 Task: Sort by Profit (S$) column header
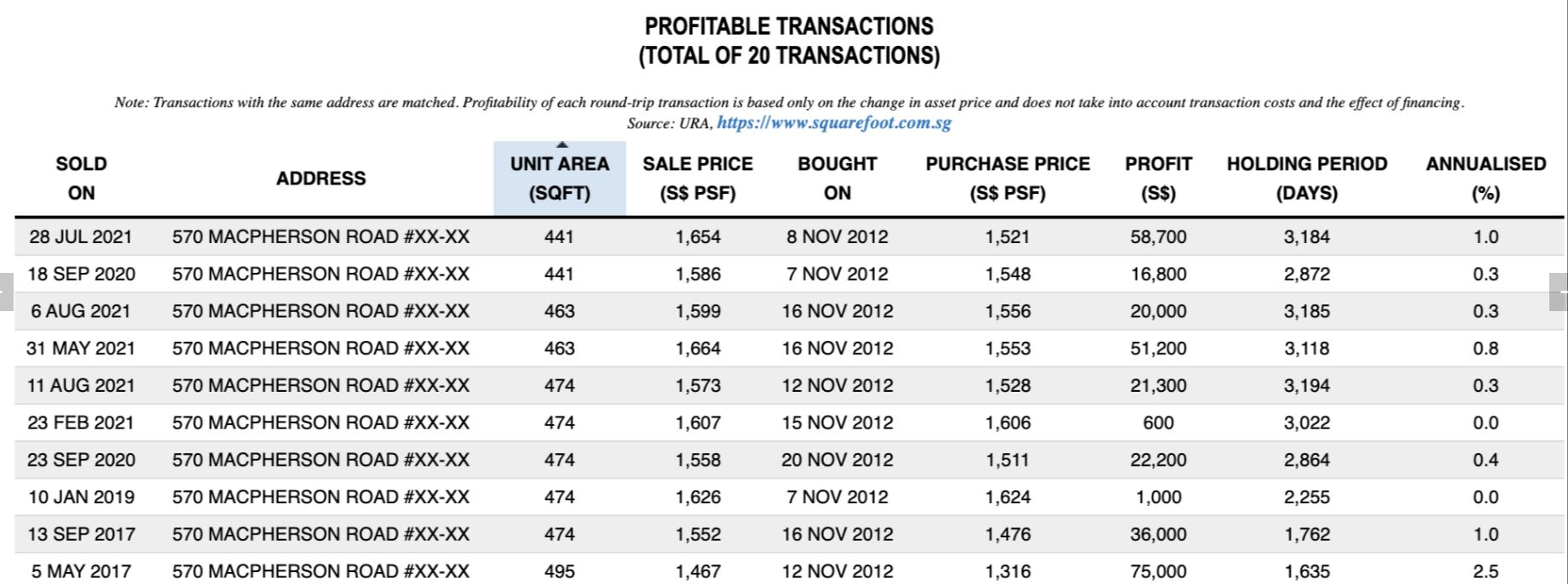pyautogui.click(x=1158, y=179)
